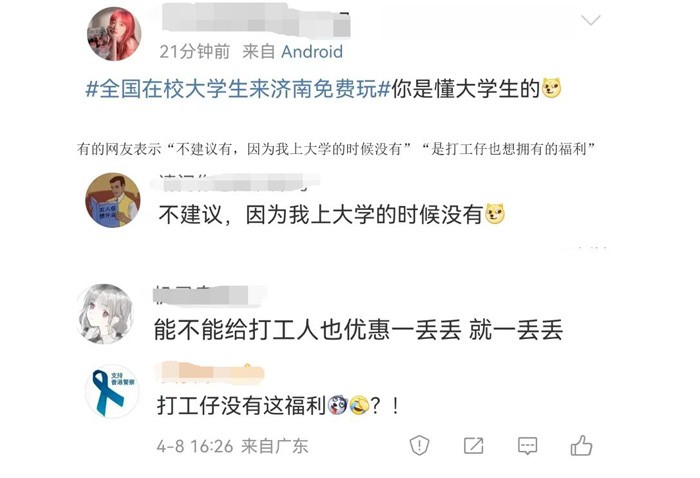The width and height of the screenshot is (700, 478).
Task: Click the comment 不建议，因为我上大学的时候没有
Action: click(x=321, y=215)
